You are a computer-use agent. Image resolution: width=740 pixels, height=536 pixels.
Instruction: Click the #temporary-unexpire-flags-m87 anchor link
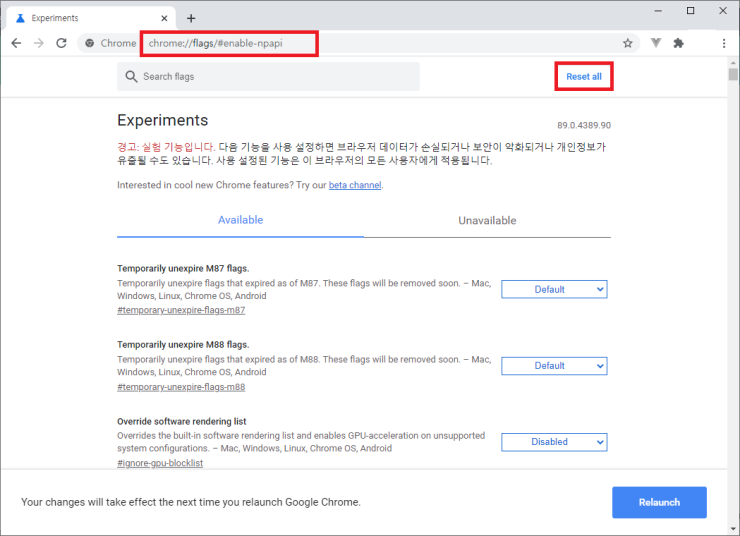[x=181, y=310]
